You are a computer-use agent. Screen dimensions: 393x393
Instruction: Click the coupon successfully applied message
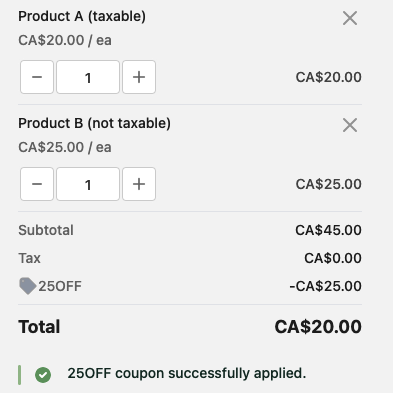click(x=187, y=374)
